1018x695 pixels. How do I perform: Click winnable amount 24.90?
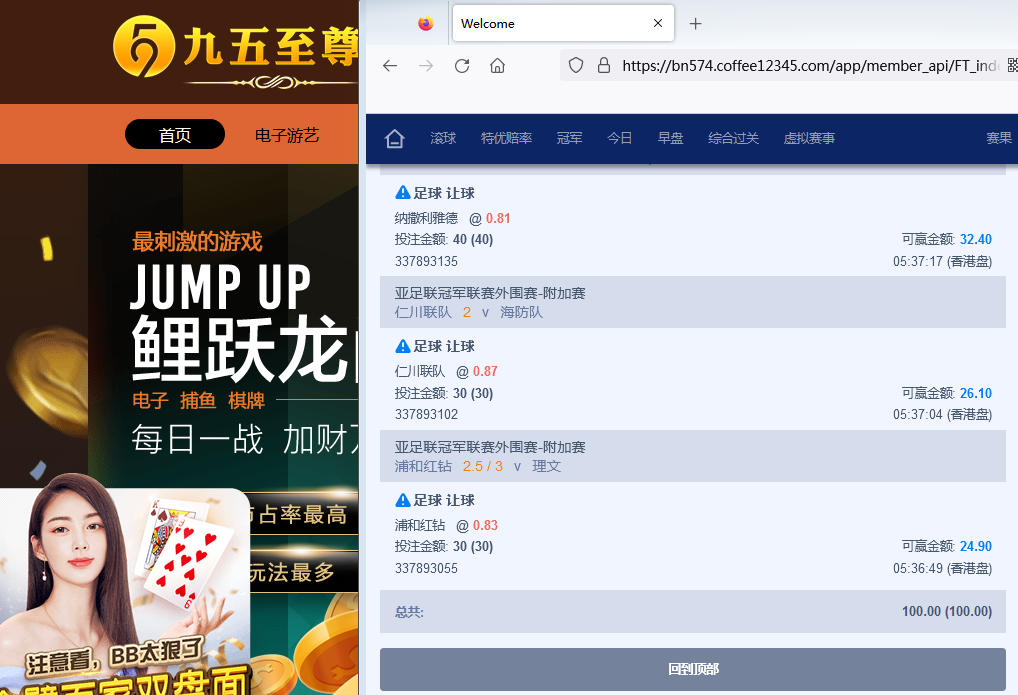[x=976, y=546]
